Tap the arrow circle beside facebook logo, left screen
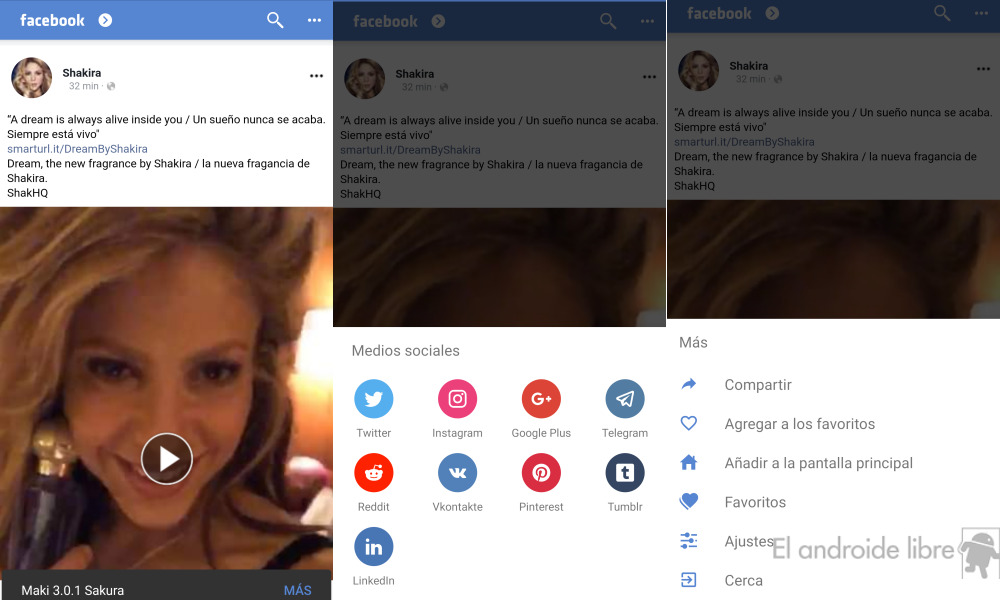This screenshot has width=1000, height=600. point(105,20)
